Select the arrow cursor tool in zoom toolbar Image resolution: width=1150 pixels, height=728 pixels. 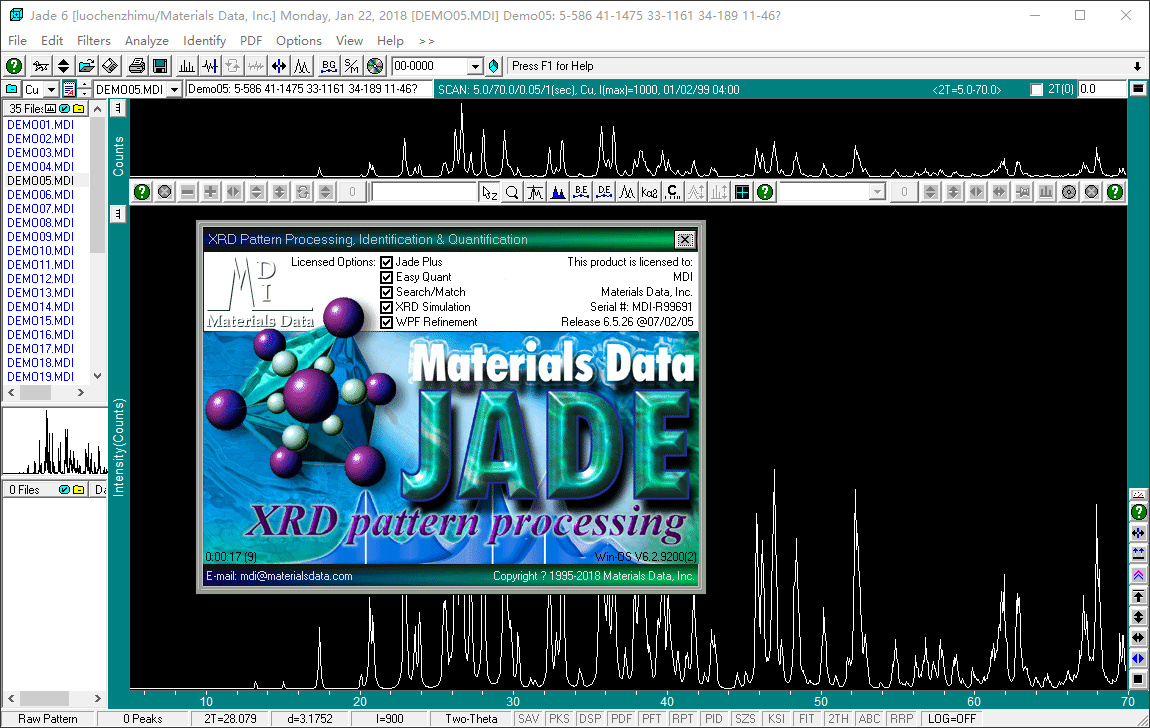coord(489,192)
